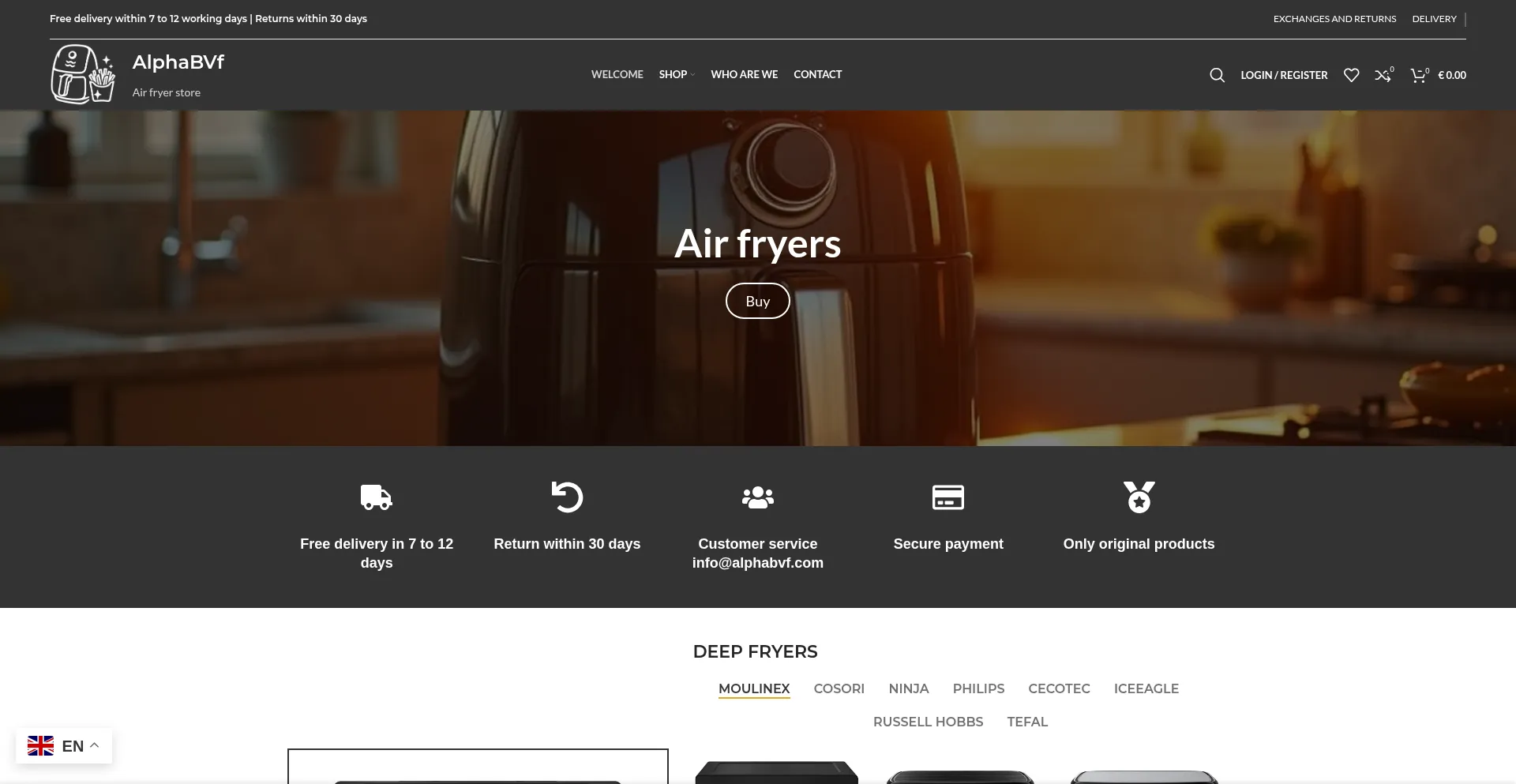
Task: Open the LOGIN / REGISTER link
Action: click(x=1284, y=75)
